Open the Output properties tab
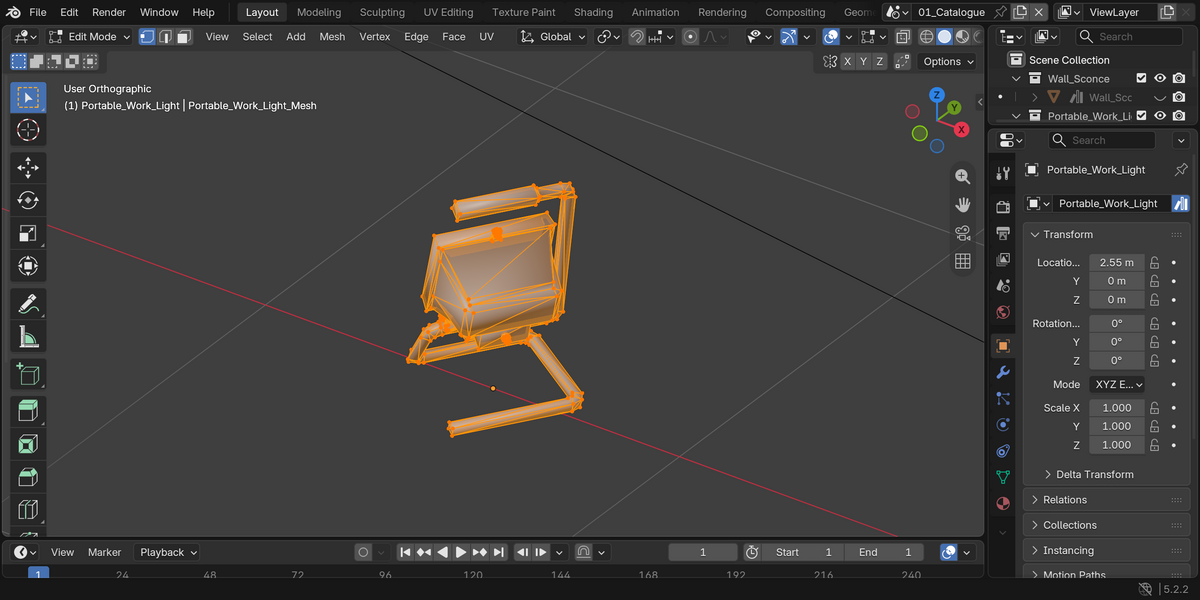The height and width of the screenshot is (600, 1200). 1003,233
